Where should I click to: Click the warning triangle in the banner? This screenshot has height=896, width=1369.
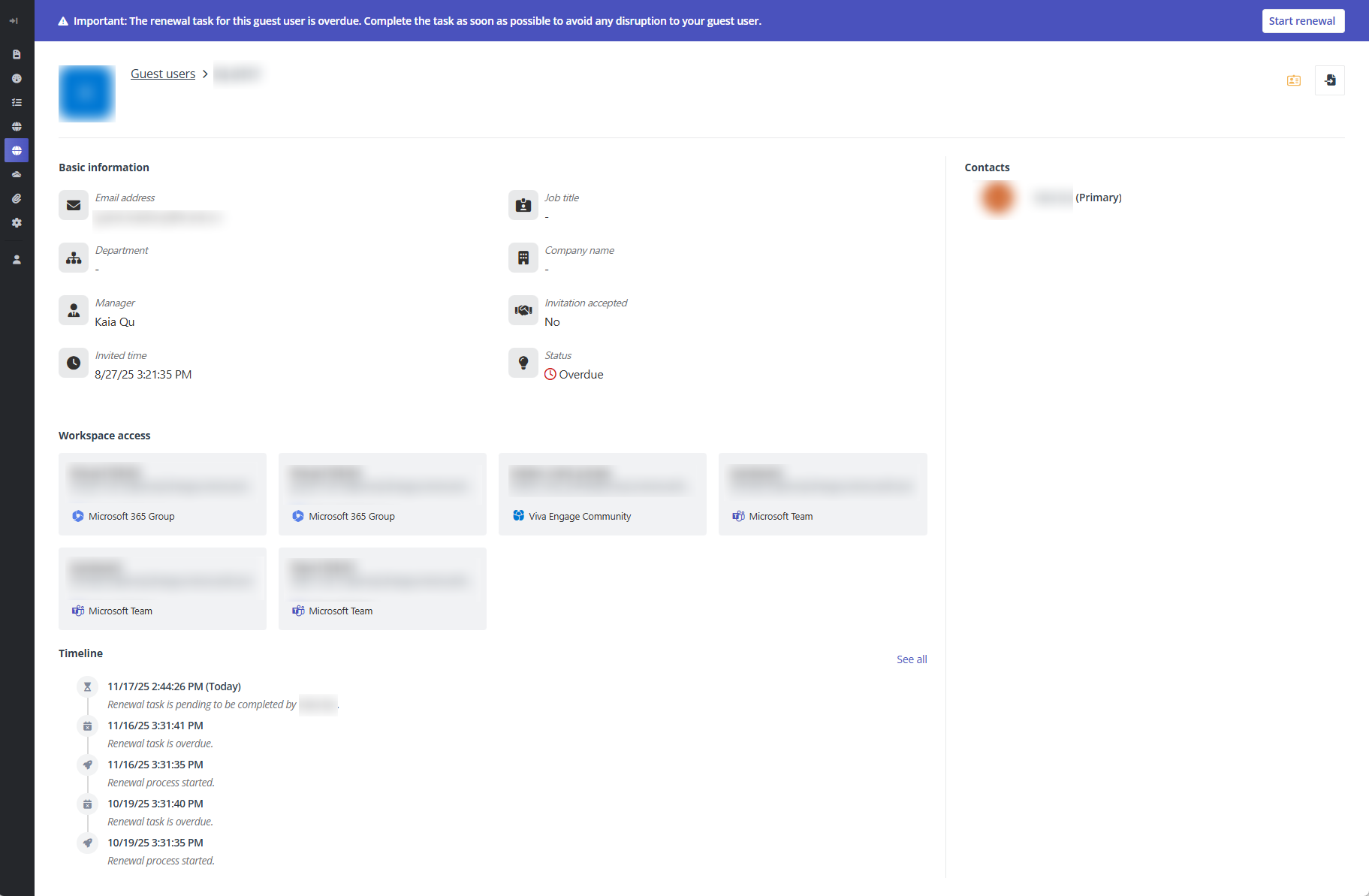pos(63,21)
